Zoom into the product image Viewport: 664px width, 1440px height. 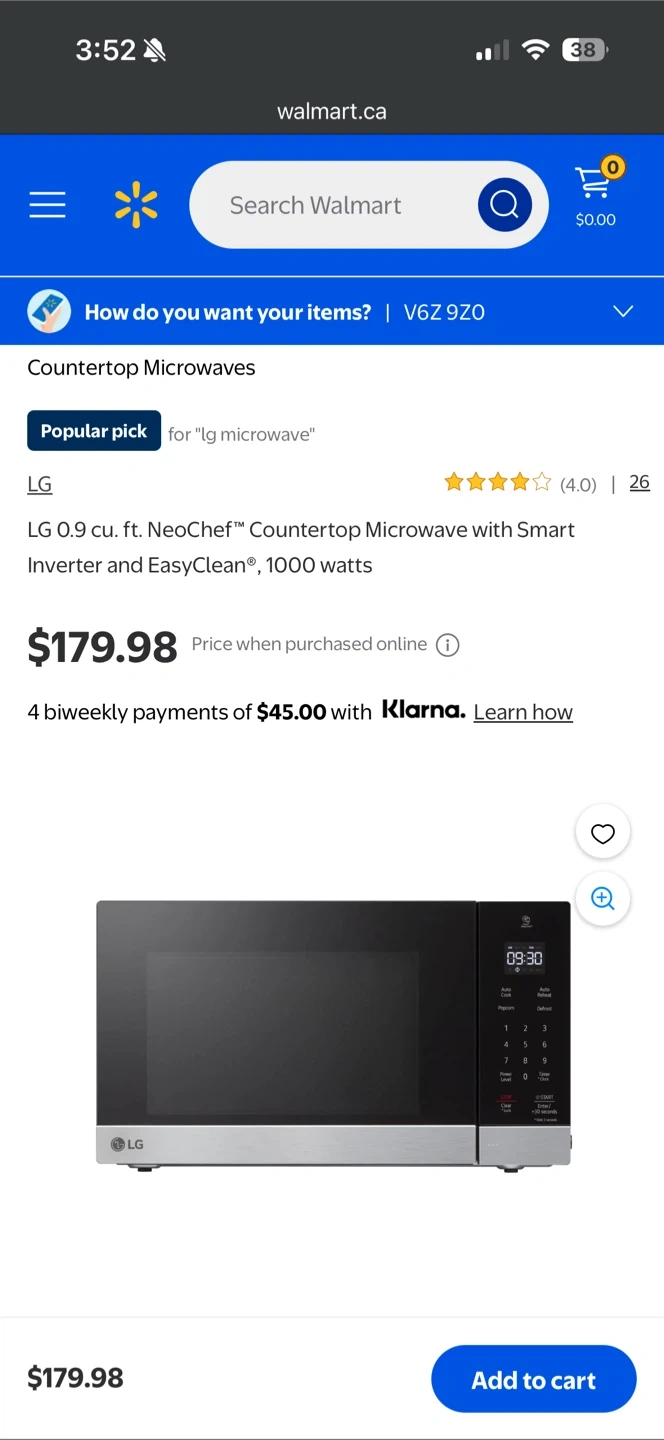pyautogui.click(x=602, y=898)
